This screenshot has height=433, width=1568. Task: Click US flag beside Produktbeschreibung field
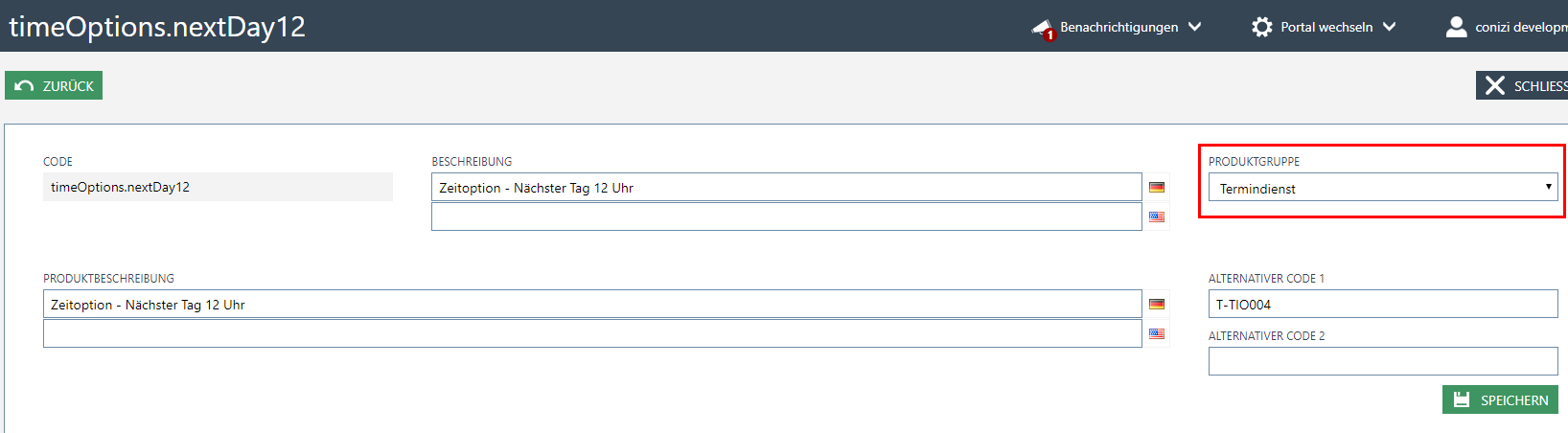(x=1157, y=333)
